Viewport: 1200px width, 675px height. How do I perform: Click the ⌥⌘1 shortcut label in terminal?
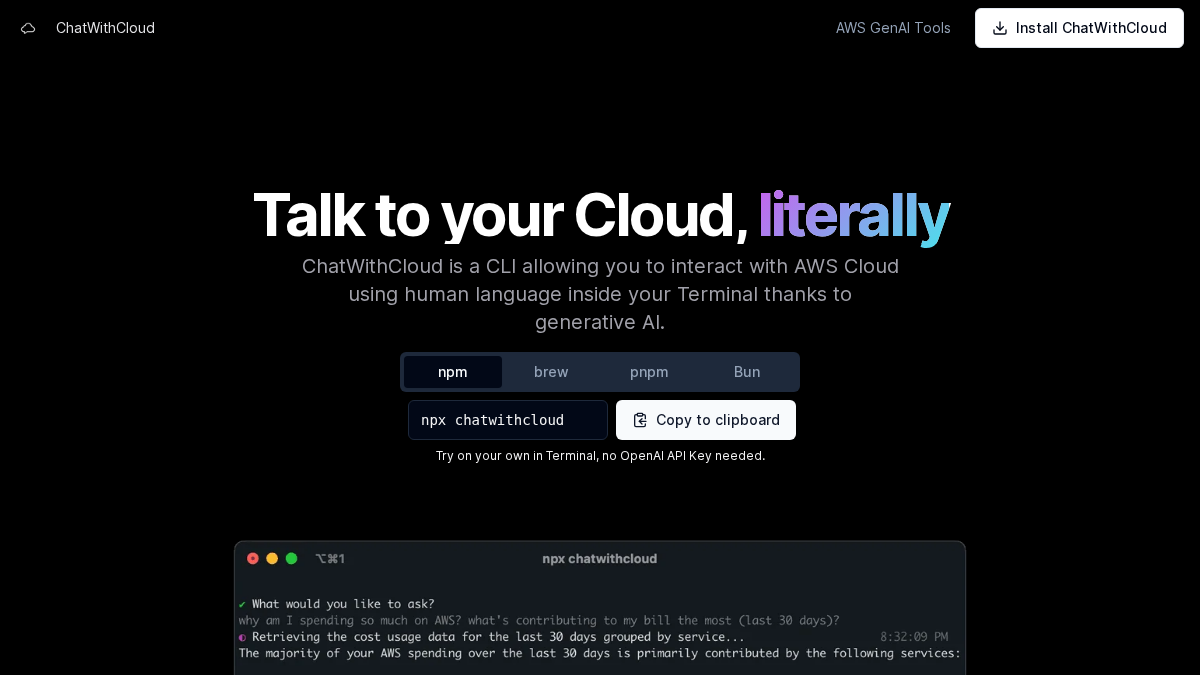pos(330,558)
